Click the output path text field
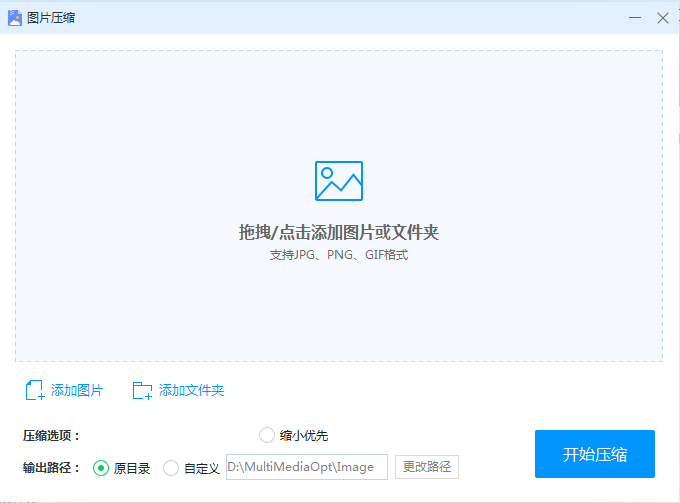Screen dimensions: 680x503 coord(306,467)
